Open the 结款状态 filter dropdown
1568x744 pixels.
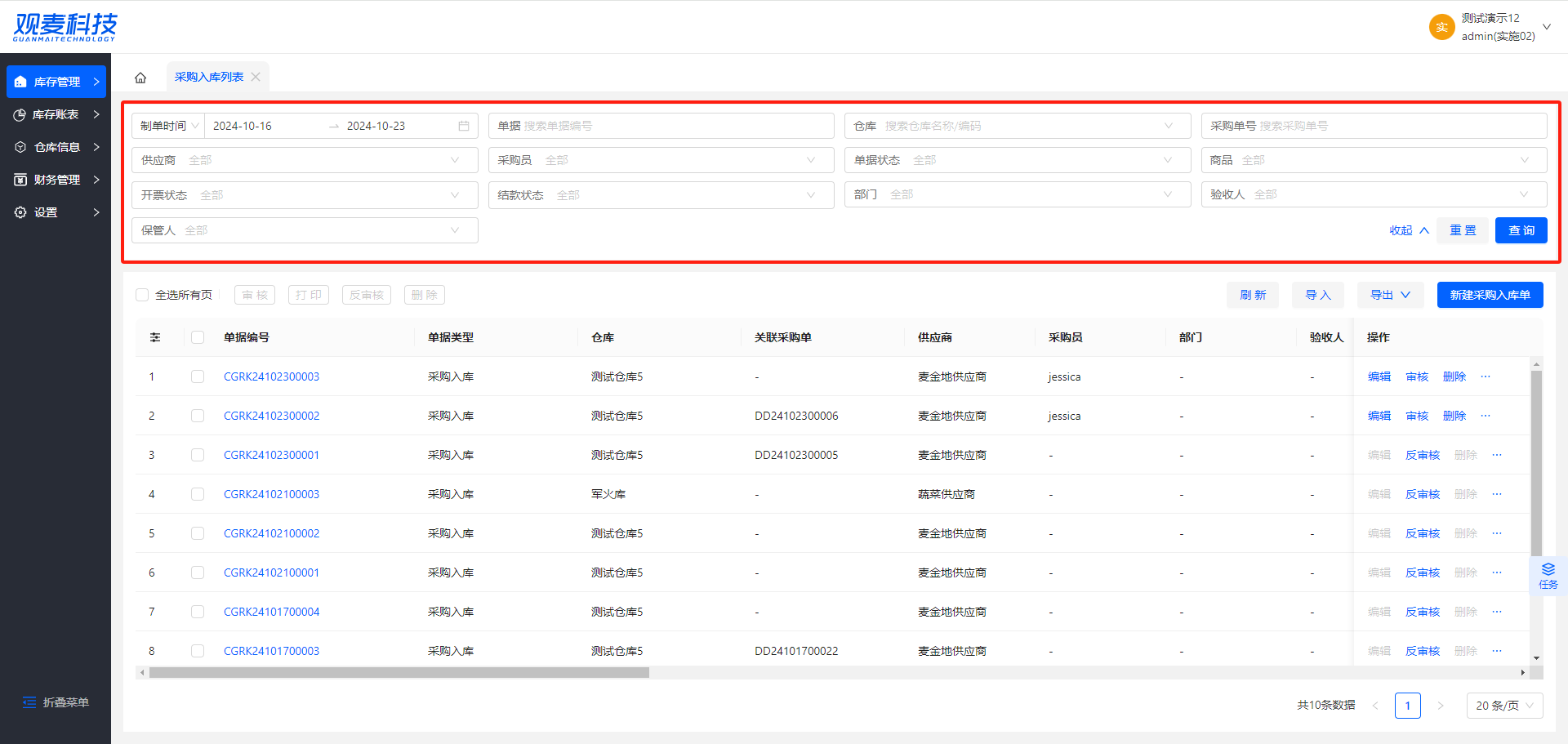pyautogui.click(x=661, y=195)
